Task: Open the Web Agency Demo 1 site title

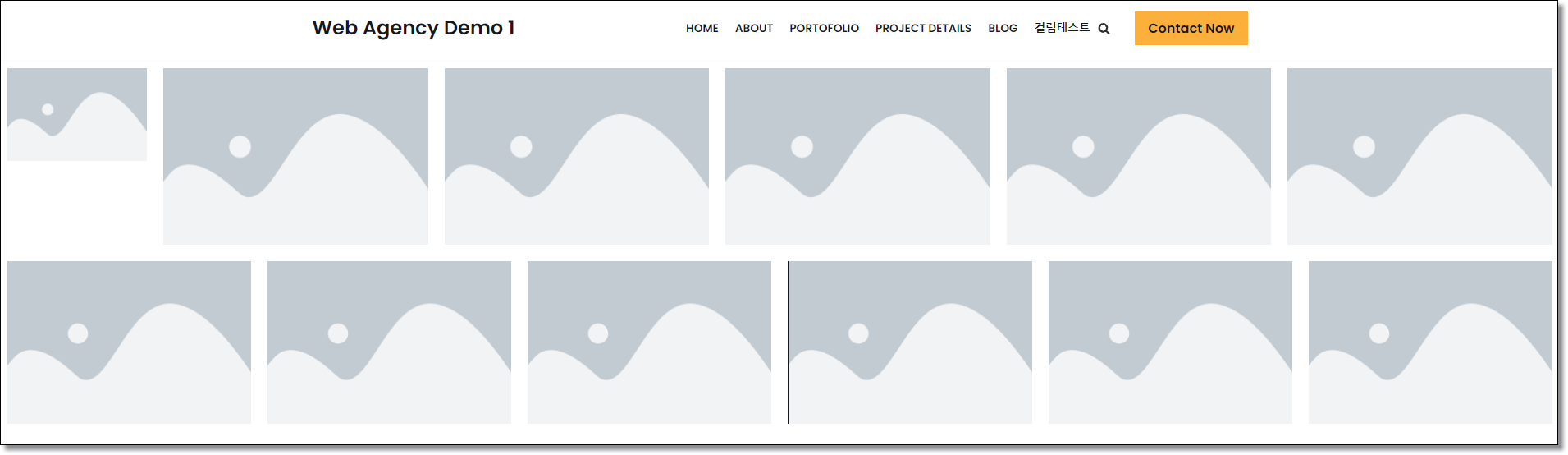Action: [x=414, y=28]
